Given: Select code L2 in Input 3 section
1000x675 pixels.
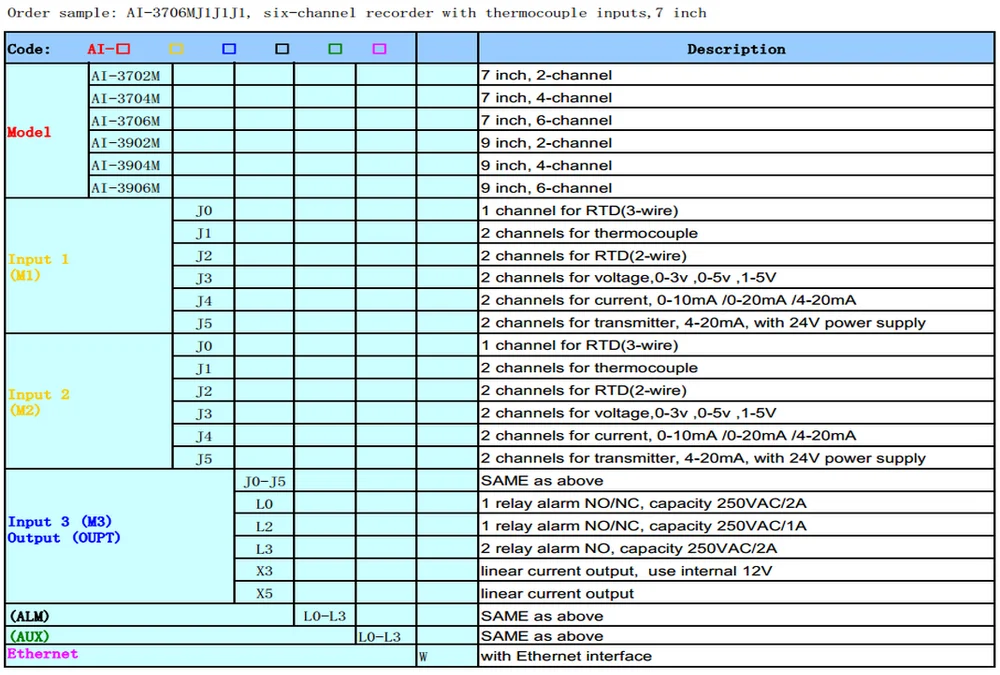Looking at the screenshot, I should [x=265, y=527].
